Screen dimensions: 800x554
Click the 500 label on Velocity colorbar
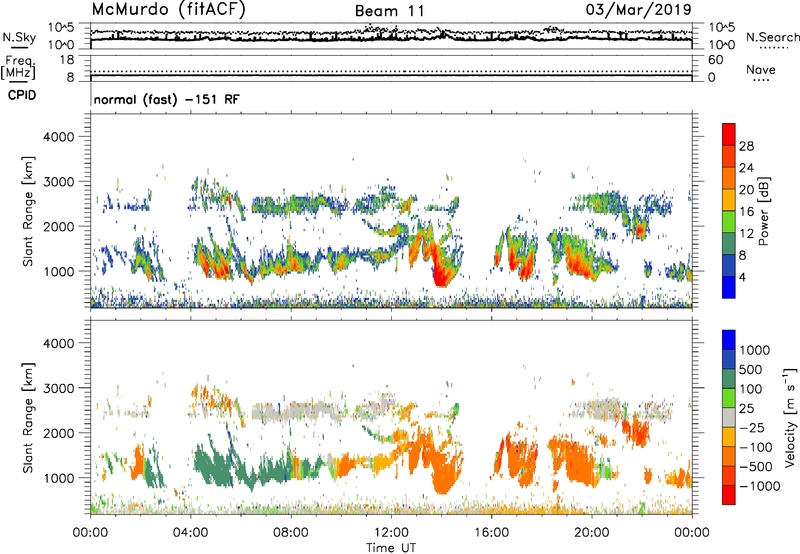click(x=751, y=370)
